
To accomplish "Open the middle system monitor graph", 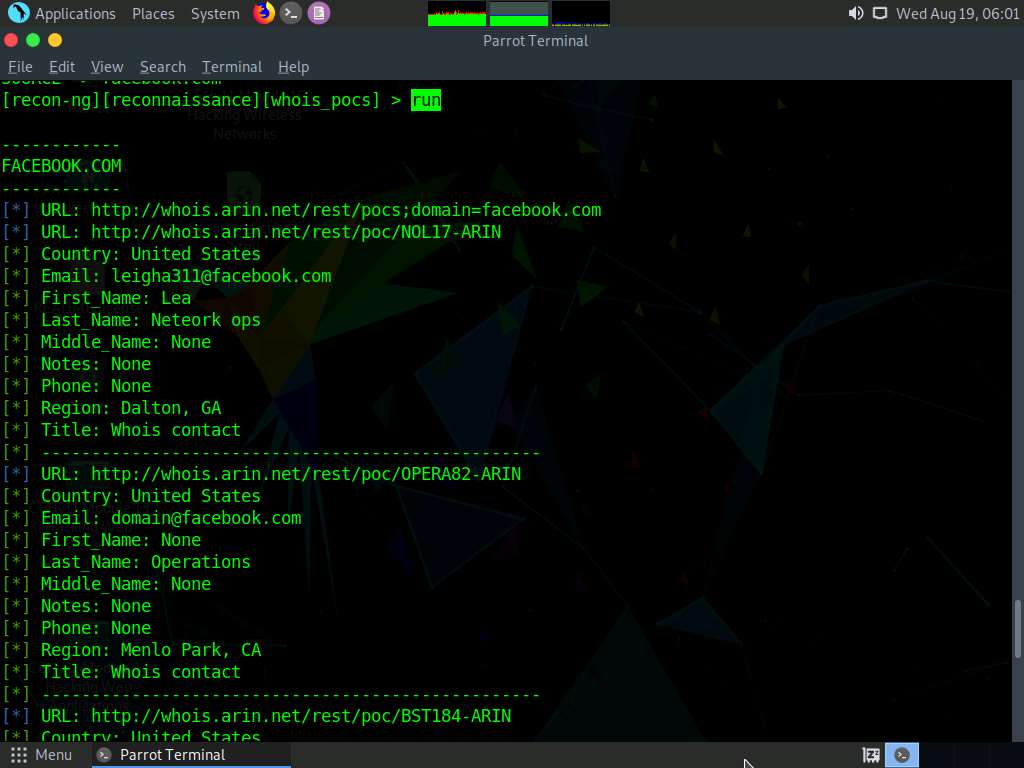I will point(519,14).
